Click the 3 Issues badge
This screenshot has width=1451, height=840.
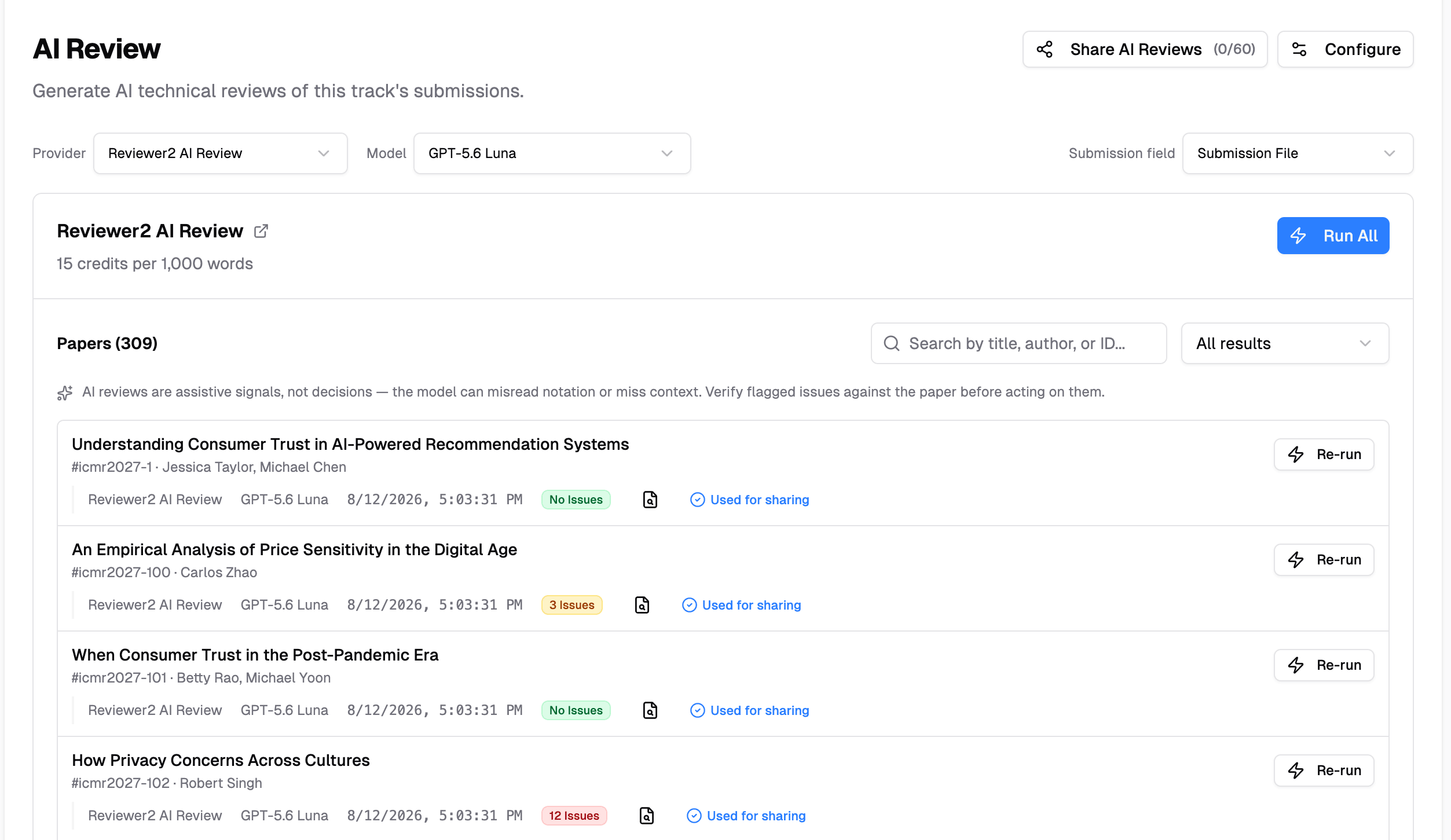pyautogui.click(x=571, y=605)
